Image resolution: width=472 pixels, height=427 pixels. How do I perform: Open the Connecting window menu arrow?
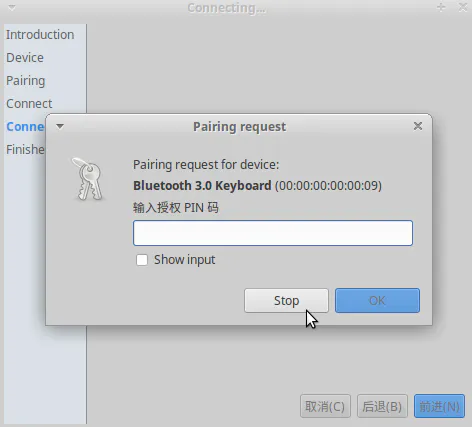coord(12,7)
